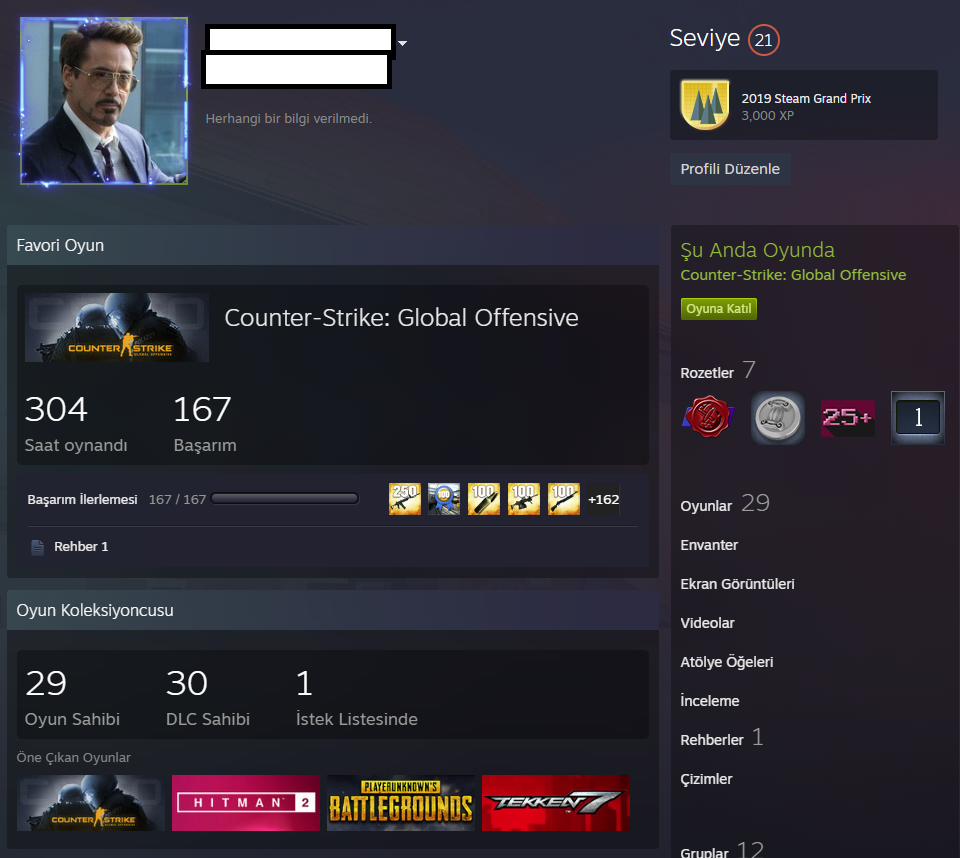Open the Rehber 1 link
Image resolution: width=960 pixels, height=858 pixels.
[81, 547]
